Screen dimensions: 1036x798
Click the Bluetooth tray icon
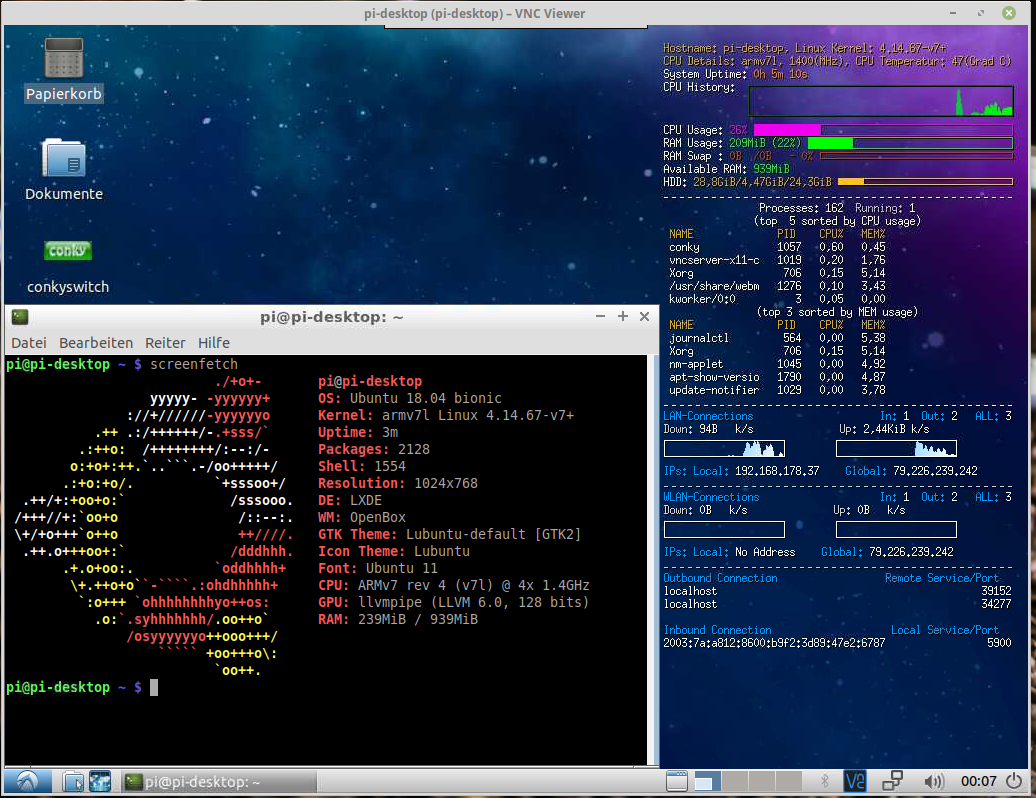[x=826, y=781]
